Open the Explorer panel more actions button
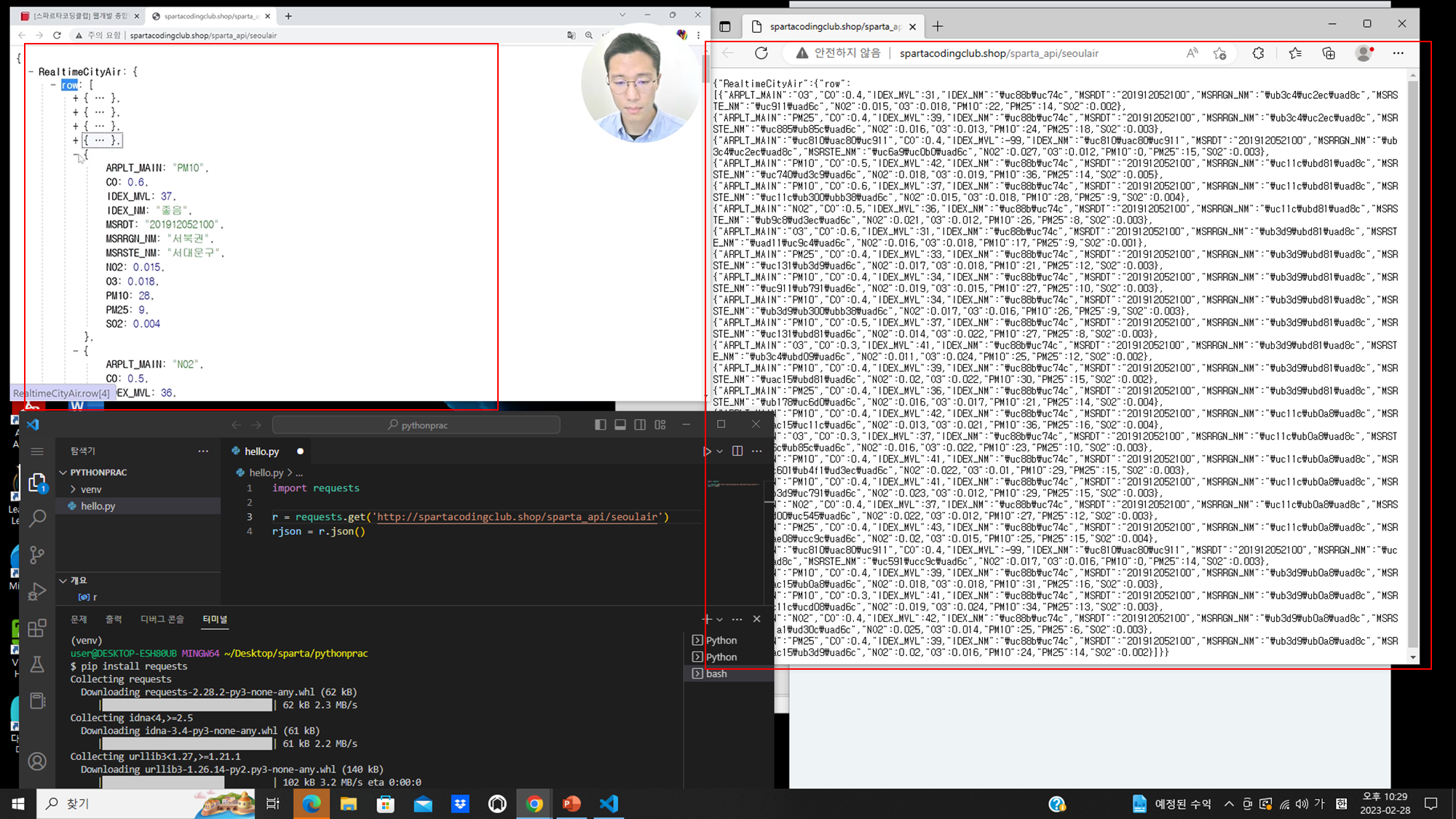1456x819 pixels. [x=203, y=451]
